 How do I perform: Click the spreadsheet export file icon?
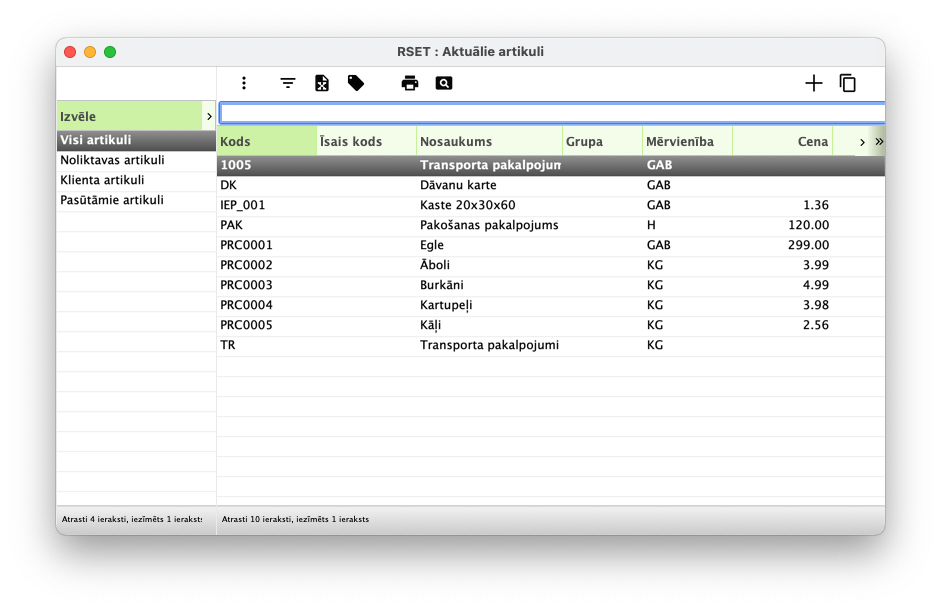click(x=322, y=84)
